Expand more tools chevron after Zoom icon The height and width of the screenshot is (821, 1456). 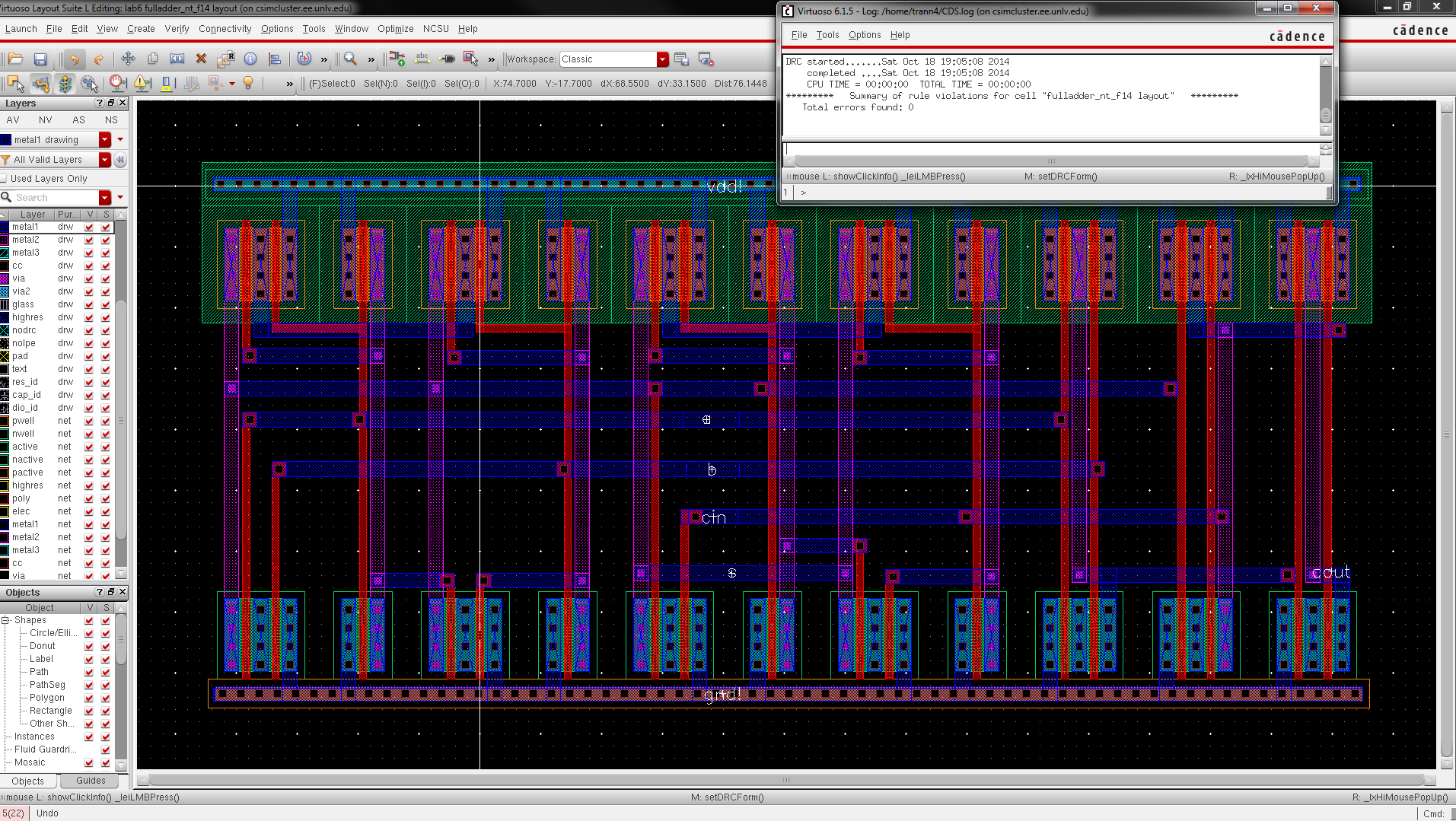click(371, 59)
